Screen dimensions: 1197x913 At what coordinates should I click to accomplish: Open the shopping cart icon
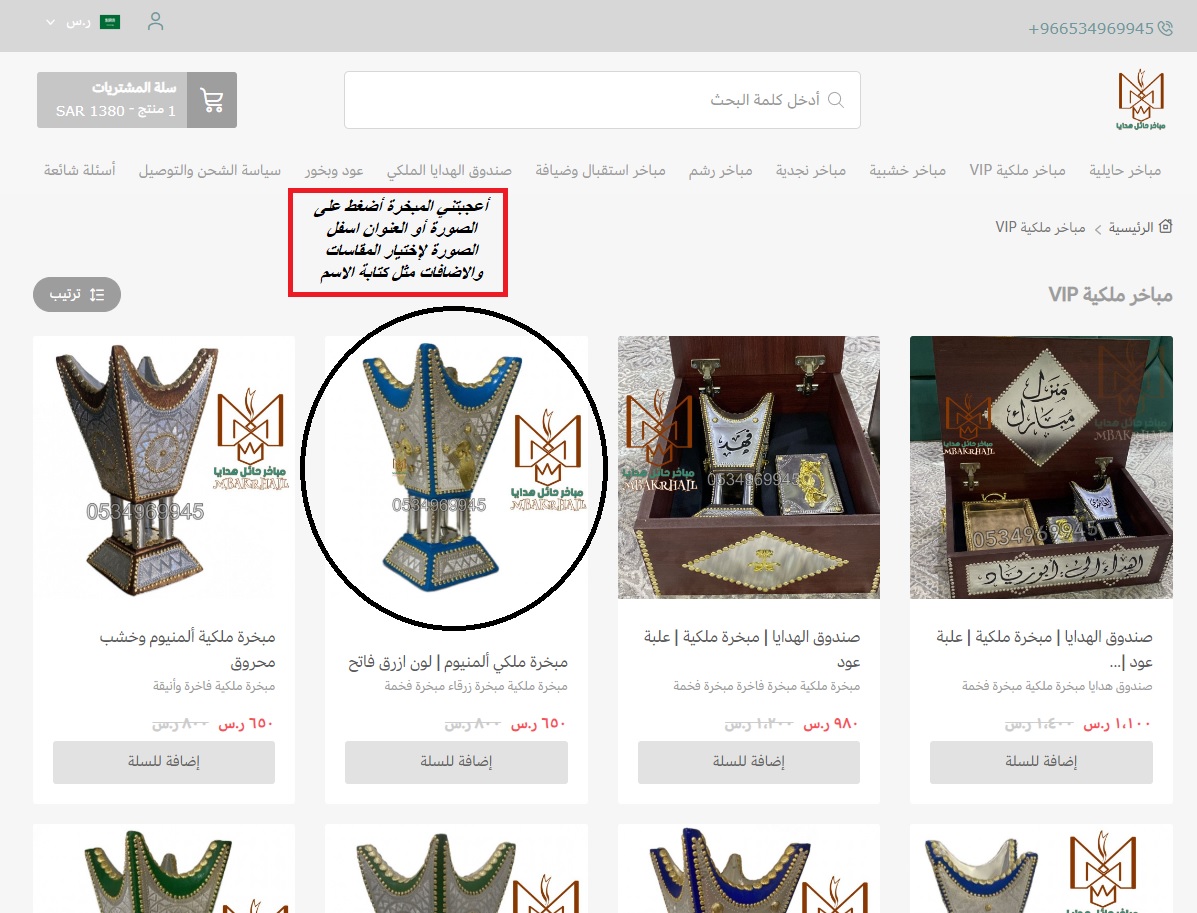coord(211,100)
